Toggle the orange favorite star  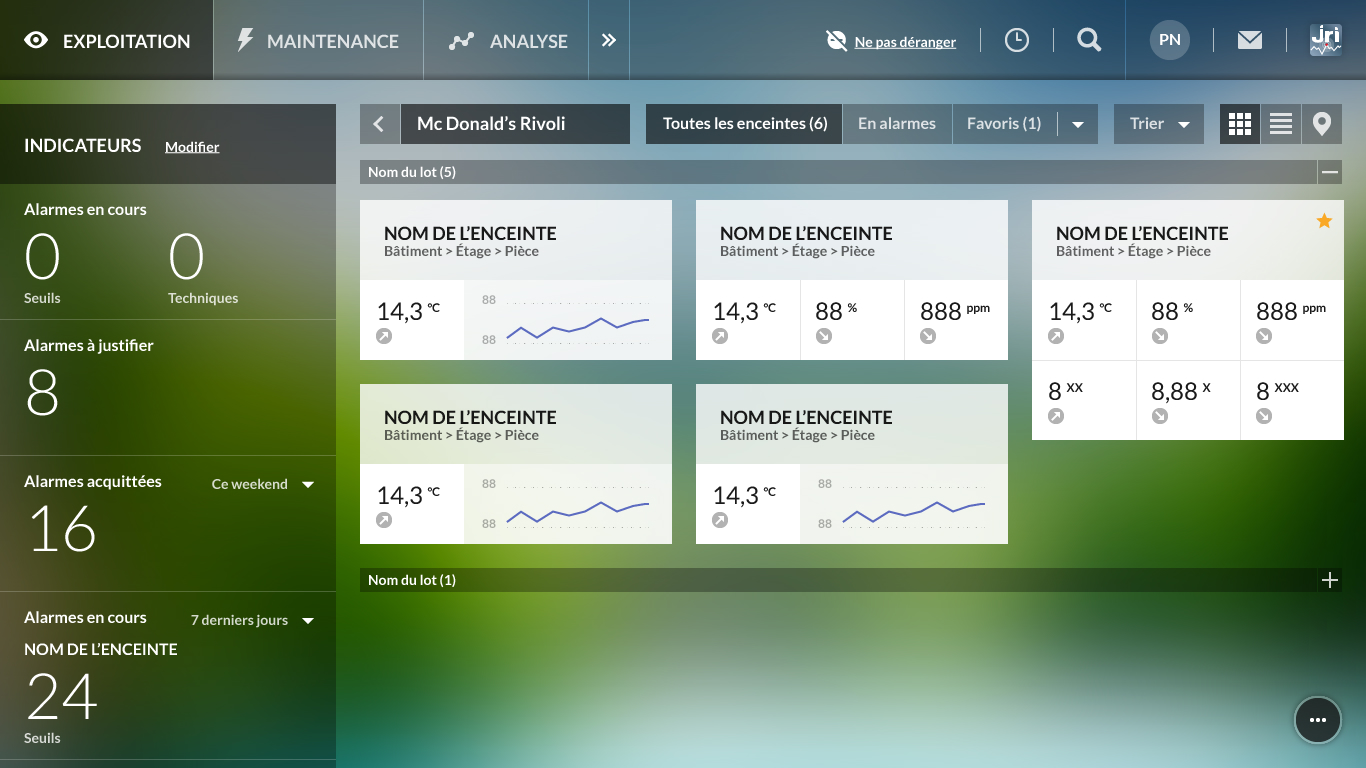tap(1324, 221)
